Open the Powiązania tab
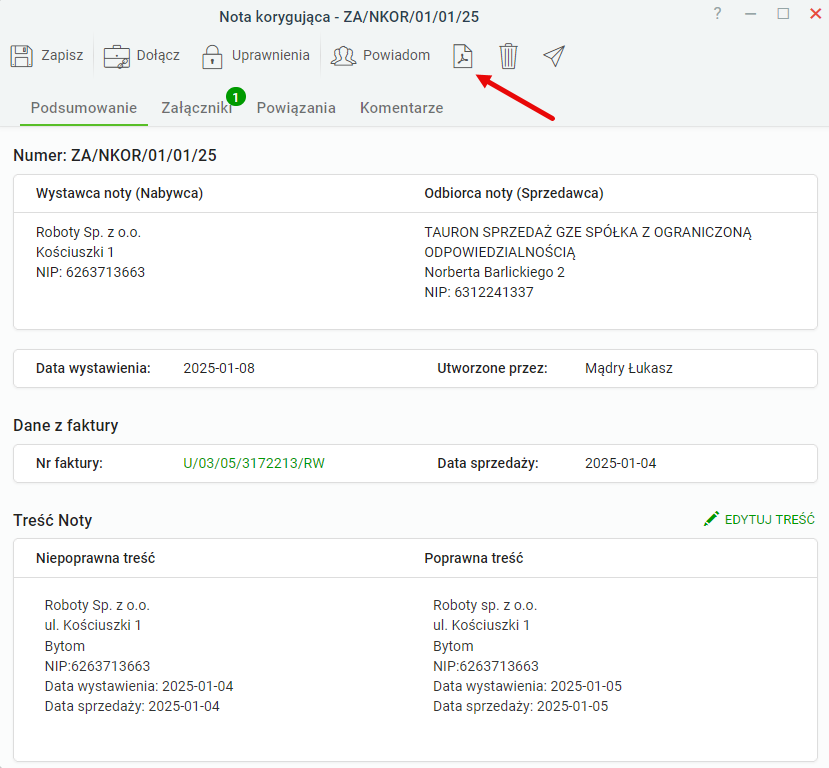Viewport: 829px width, 768px height. [x=296, y=108]
